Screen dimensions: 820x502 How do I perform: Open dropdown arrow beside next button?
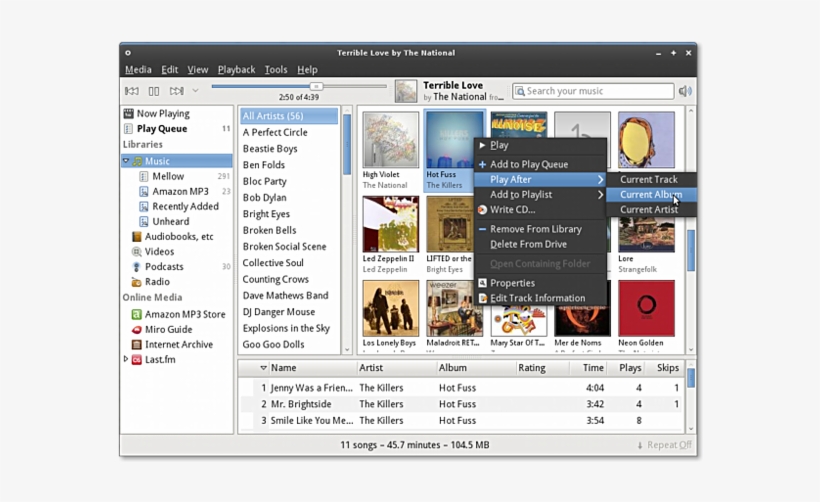(195, 91)
